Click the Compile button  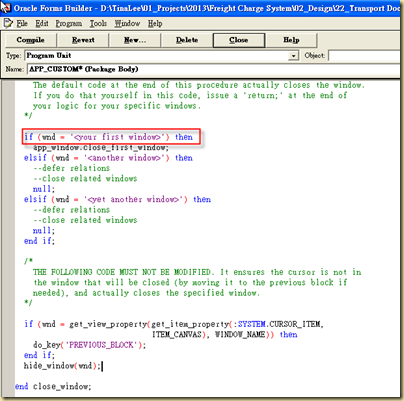tap(31, 40)
